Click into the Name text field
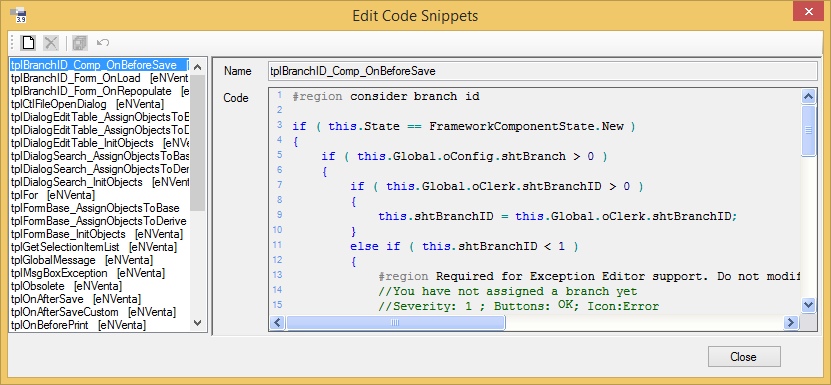The width and height of the screenshot is (831, 385). pos(543,71)
